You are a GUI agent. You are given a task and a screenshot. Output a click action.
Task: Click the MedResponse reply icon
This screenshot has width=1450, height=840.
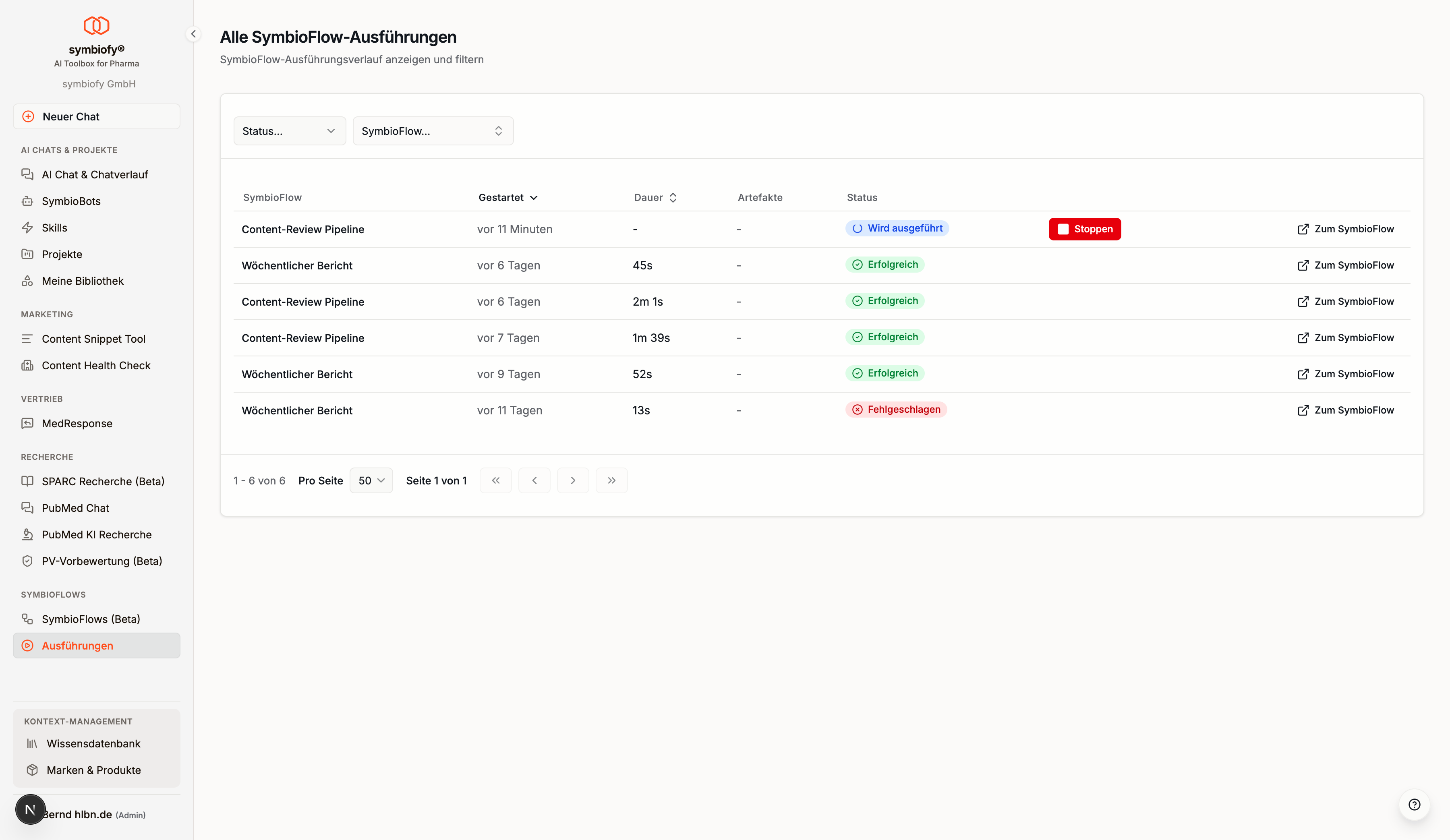coord(27,424)
